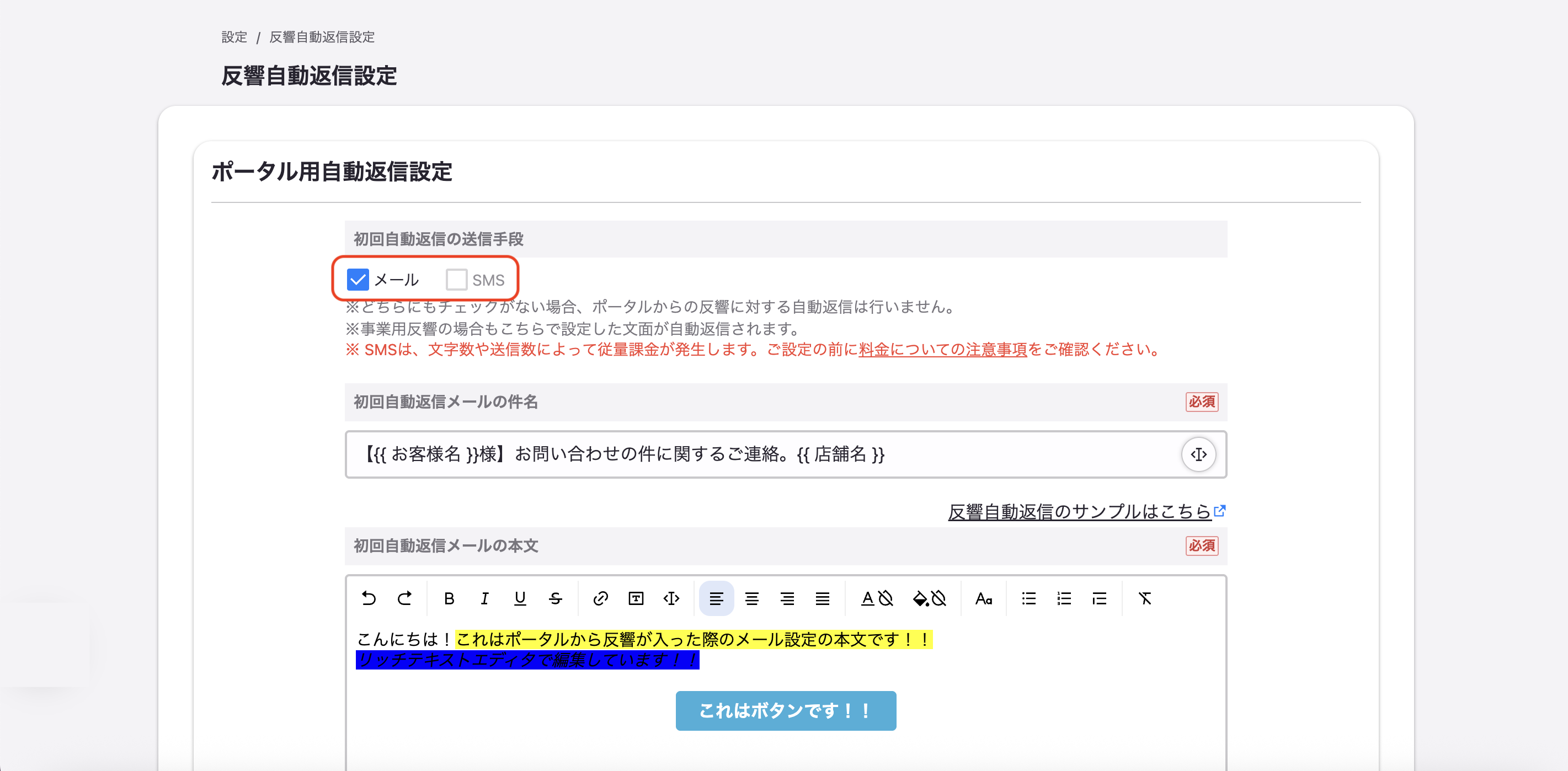Click the ポータル用自動返信設定 section title
The image size is (1568, 771).
[332, 171]
